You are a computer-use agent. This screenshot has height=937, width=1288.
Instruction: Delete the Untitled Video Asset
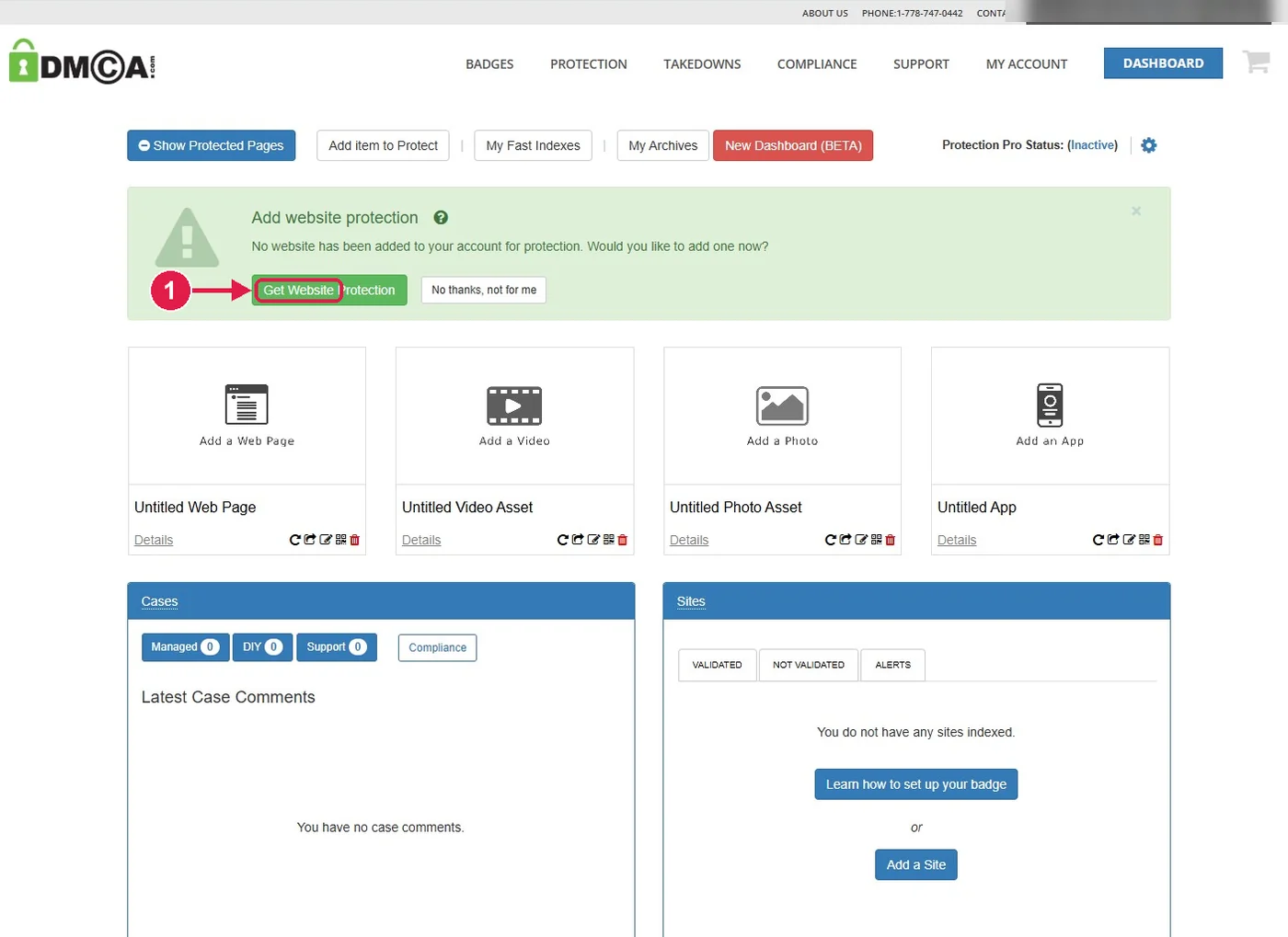pos(623,540)
